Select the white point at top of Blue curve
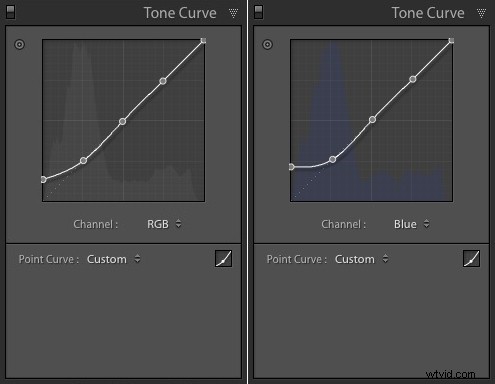 [x=451, y=41]
